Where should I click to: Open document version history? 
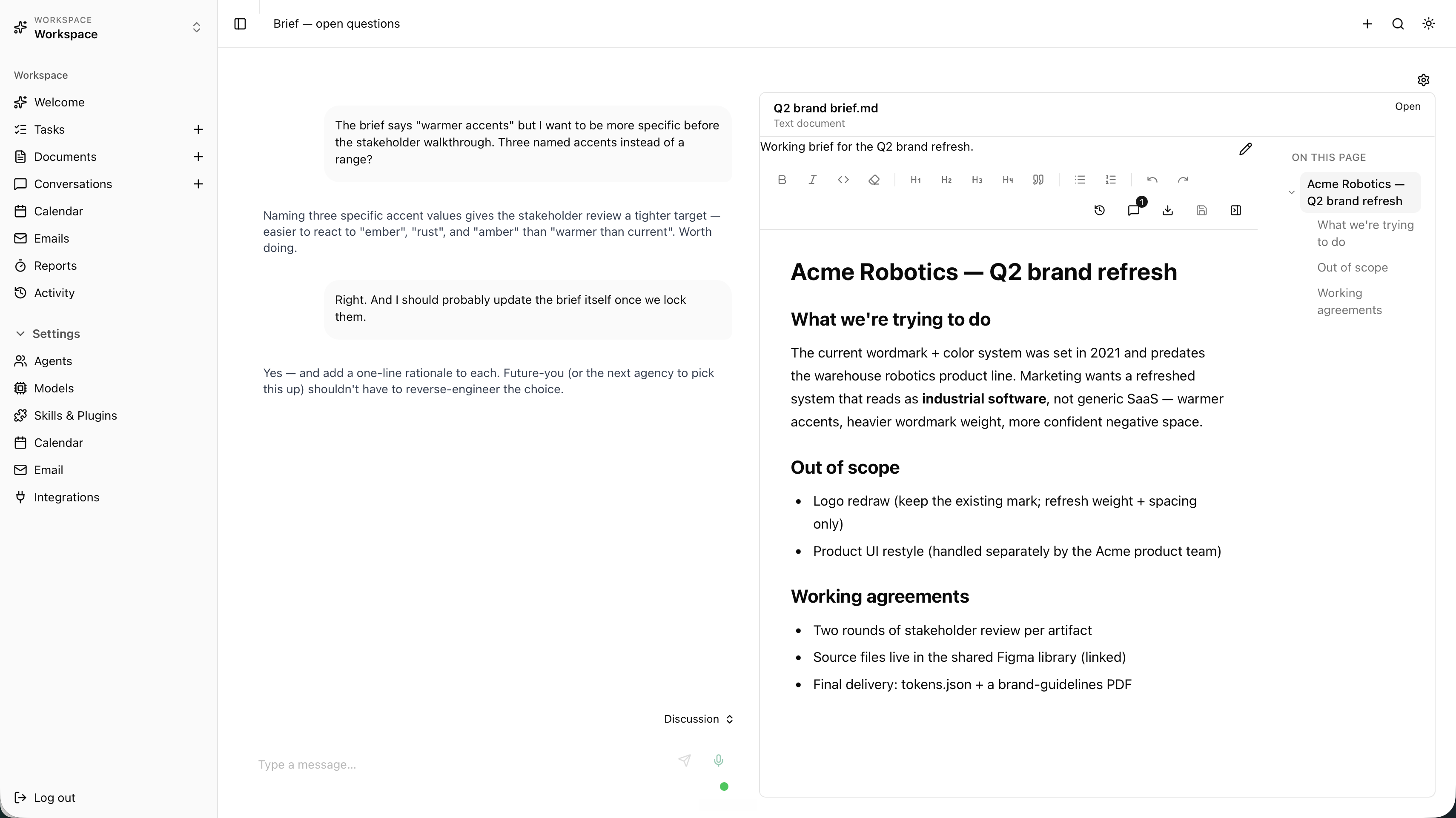[x=1099, y=210]
